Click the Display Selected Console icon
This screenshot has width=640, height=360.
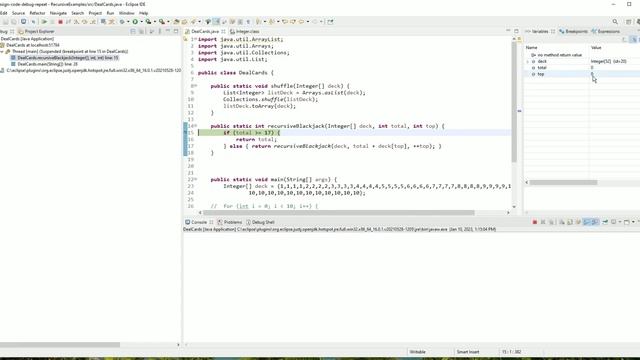(613, 222)
